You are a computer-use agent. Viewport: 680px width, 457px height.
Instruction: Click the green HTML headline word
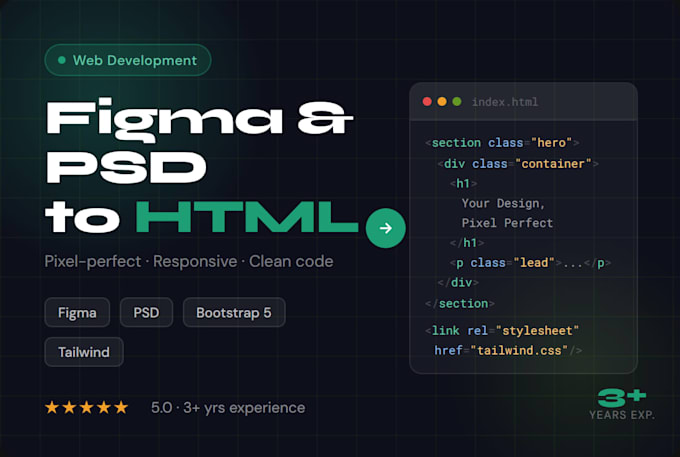coord(247,217)
